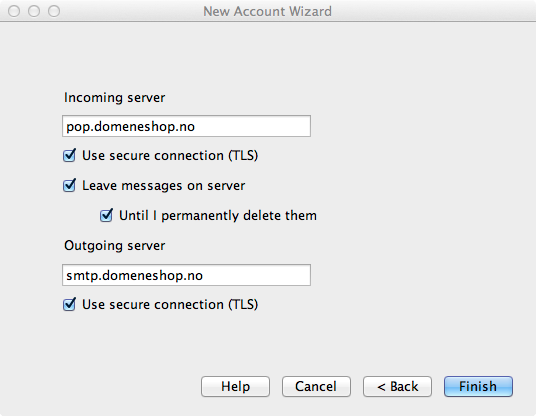Open the Help button
The image size is (536, 416).
coord(236,387)
